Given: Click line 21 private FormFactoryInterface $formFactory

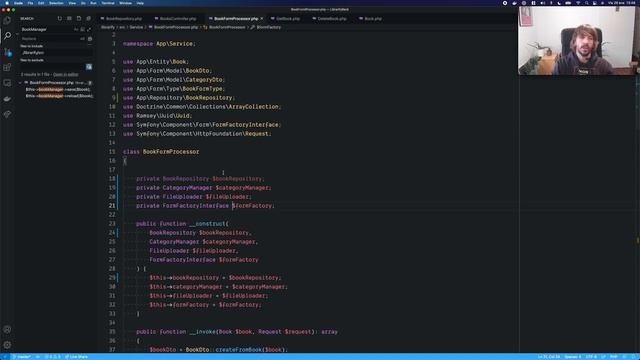Looking at the screenshot, I should pos(205,206).
